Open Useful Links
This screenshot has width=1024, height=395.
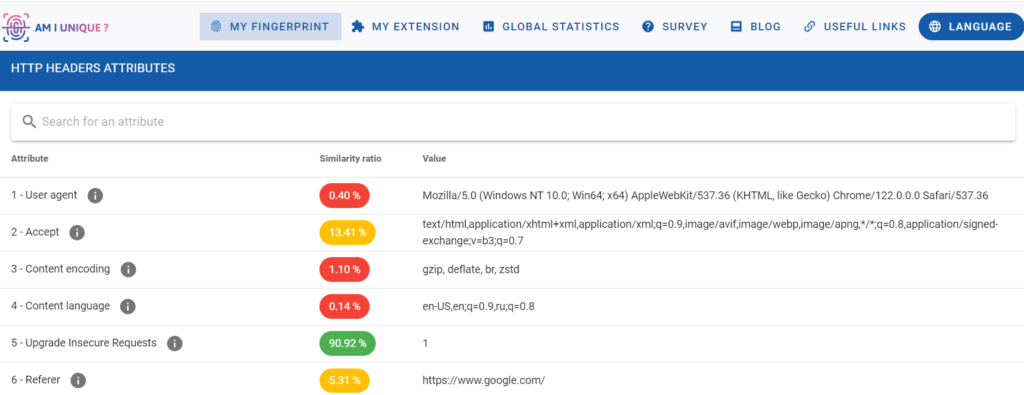[x=855, y=27]
